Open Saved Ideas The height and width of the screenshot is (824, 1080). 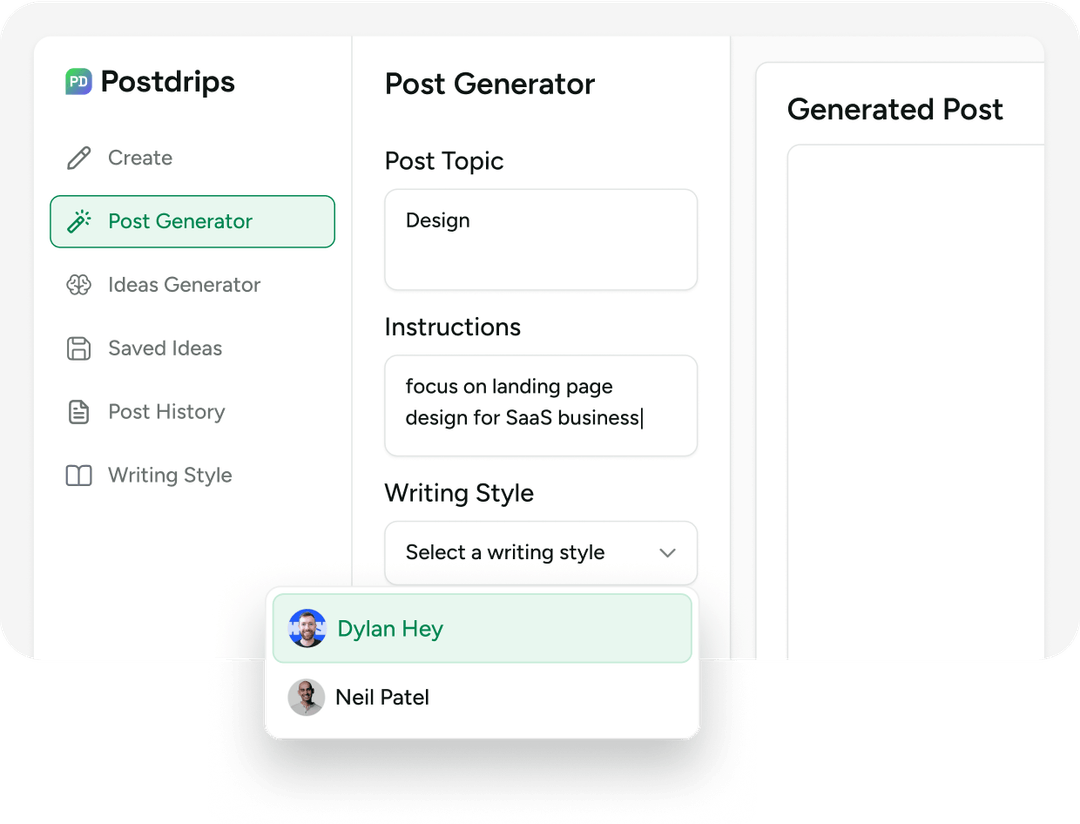[165, 348]
